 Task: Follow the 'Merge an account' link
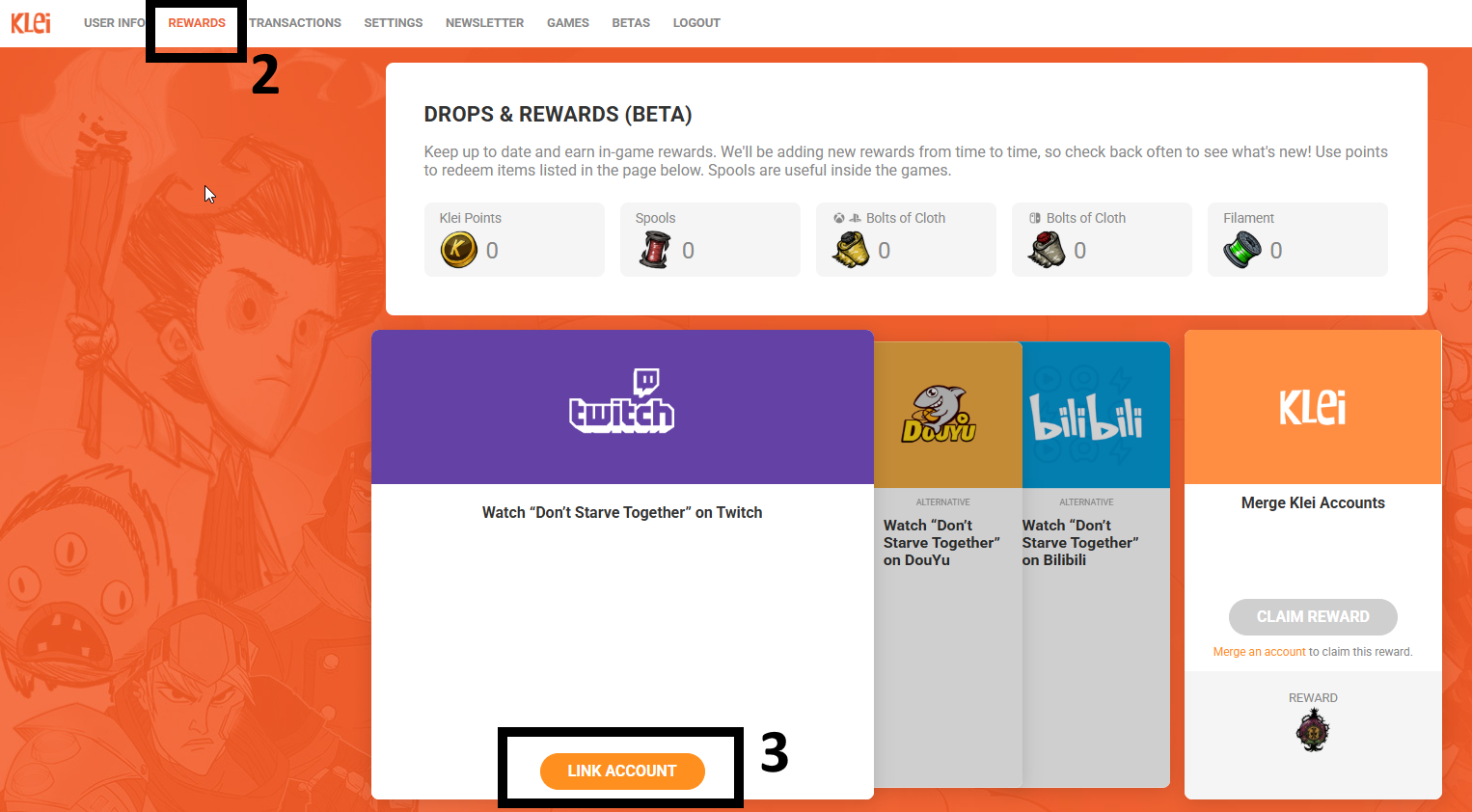point(1259,652)
